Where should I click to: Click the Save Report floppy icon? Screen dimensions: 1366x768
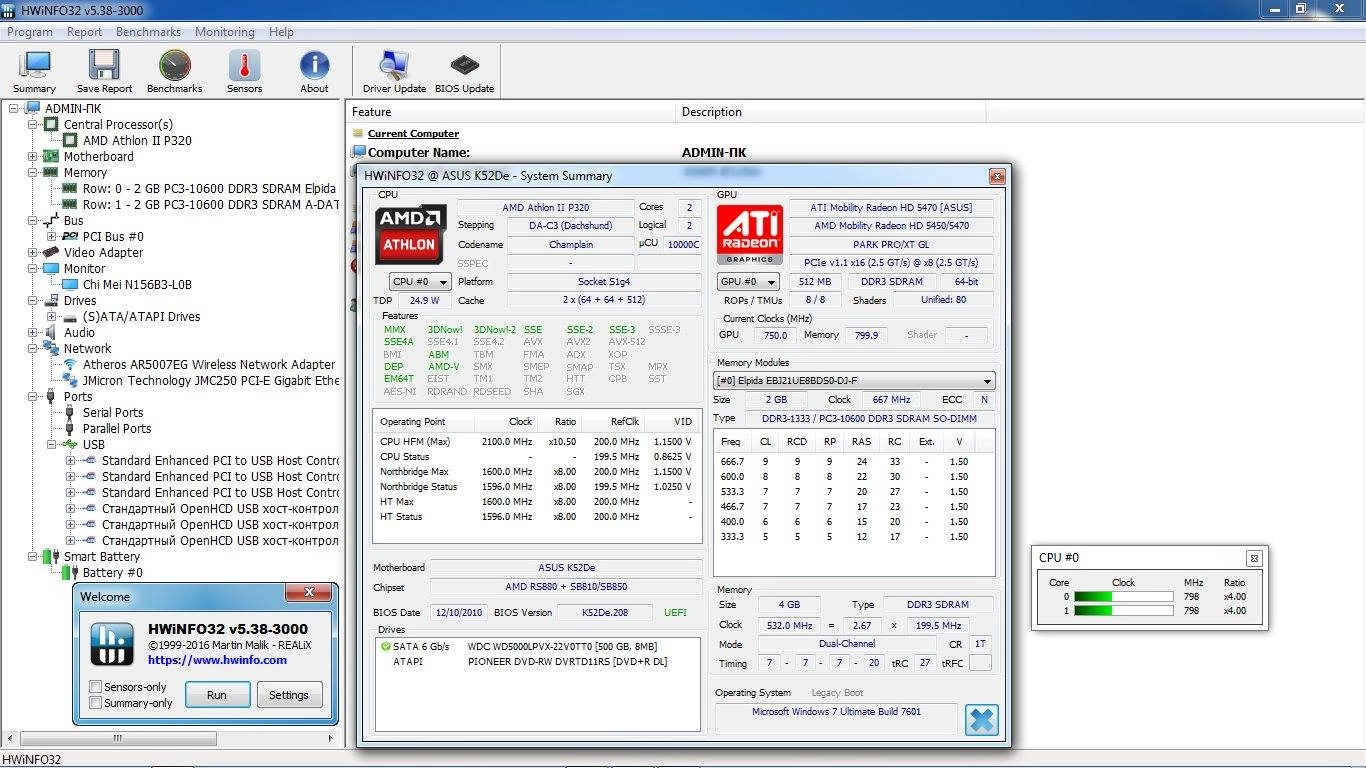[x=104, y=72]
